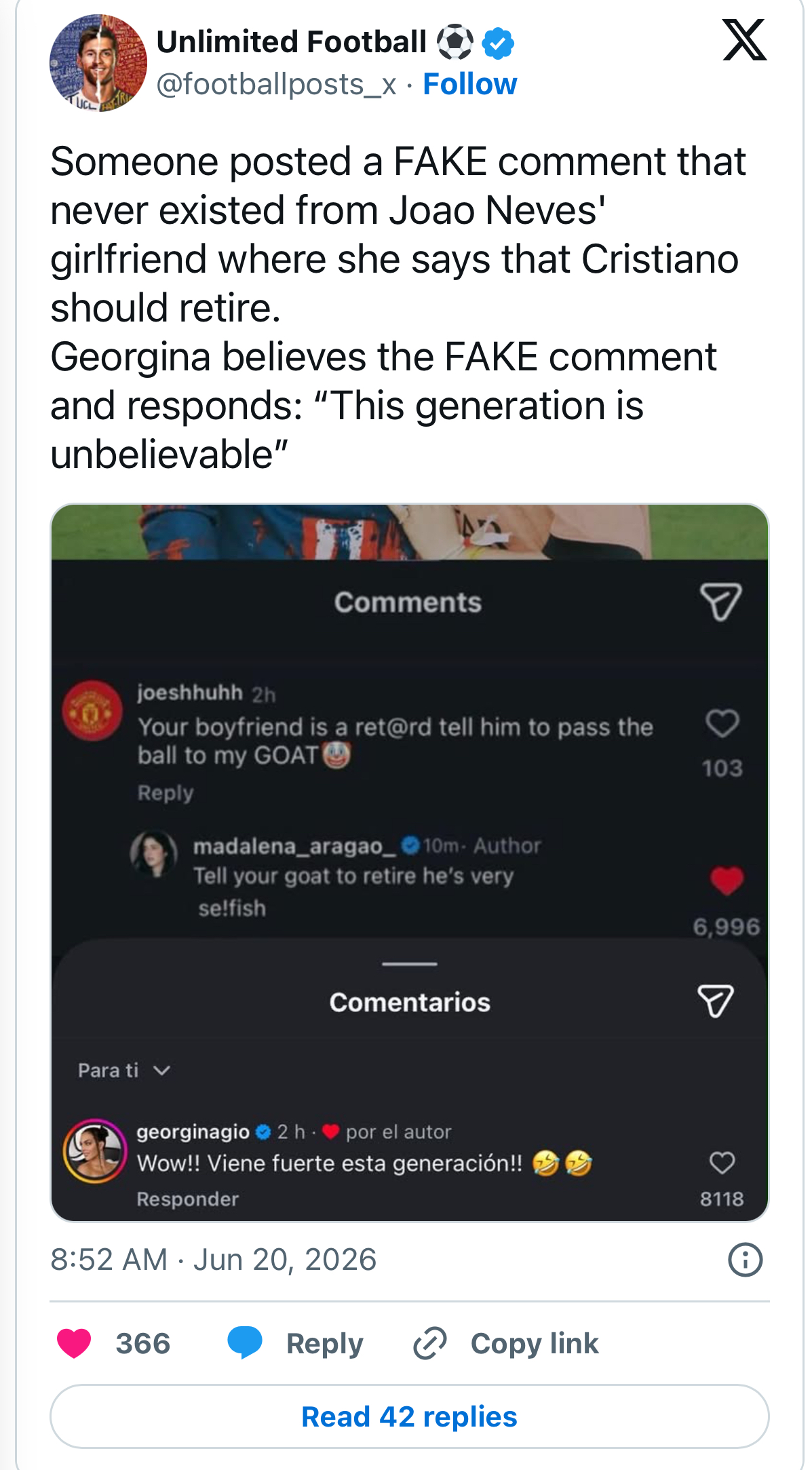Click the blue reply speech bubble icon

245,1342
